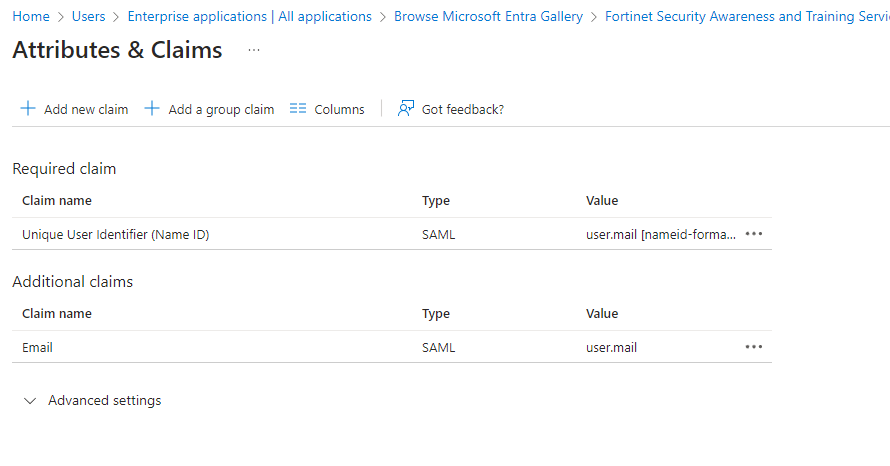Open Enterprise applications | All applications breadcrumb

tap(249, 17)
